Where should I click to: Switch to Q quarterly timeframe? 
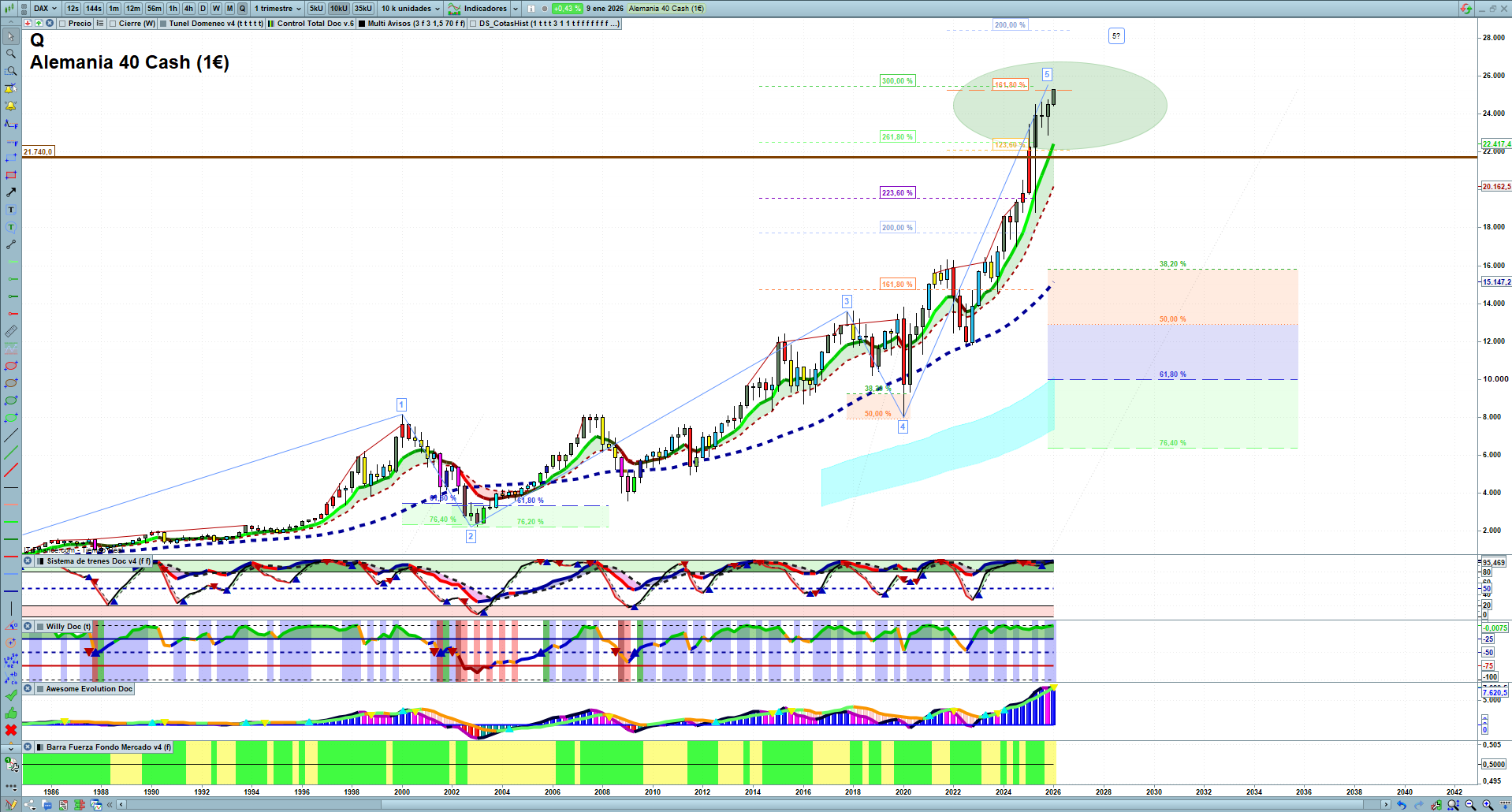pos(242,9)
